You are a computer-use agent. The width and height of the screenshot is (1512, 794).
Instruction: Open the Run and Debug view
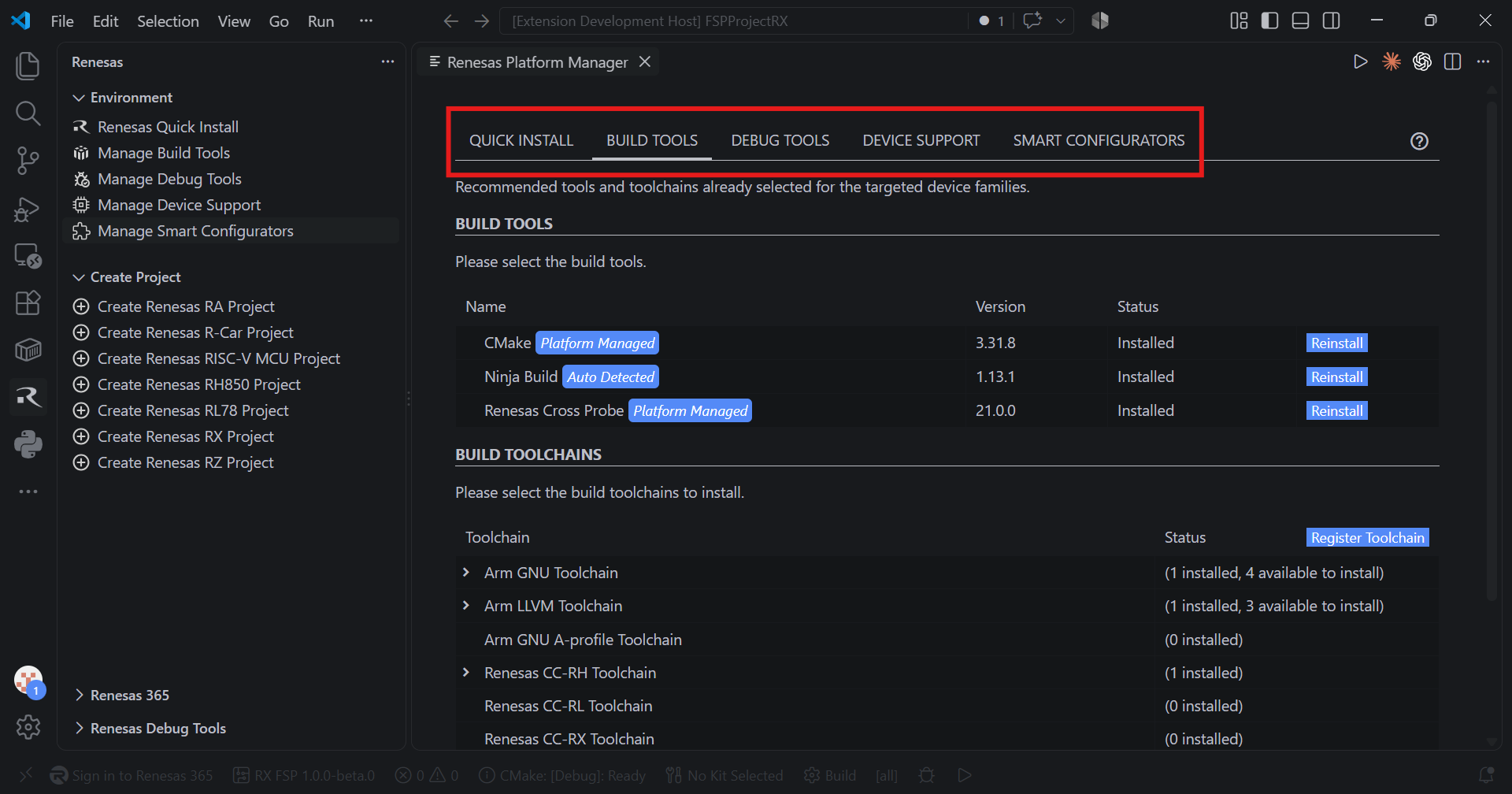28,209
